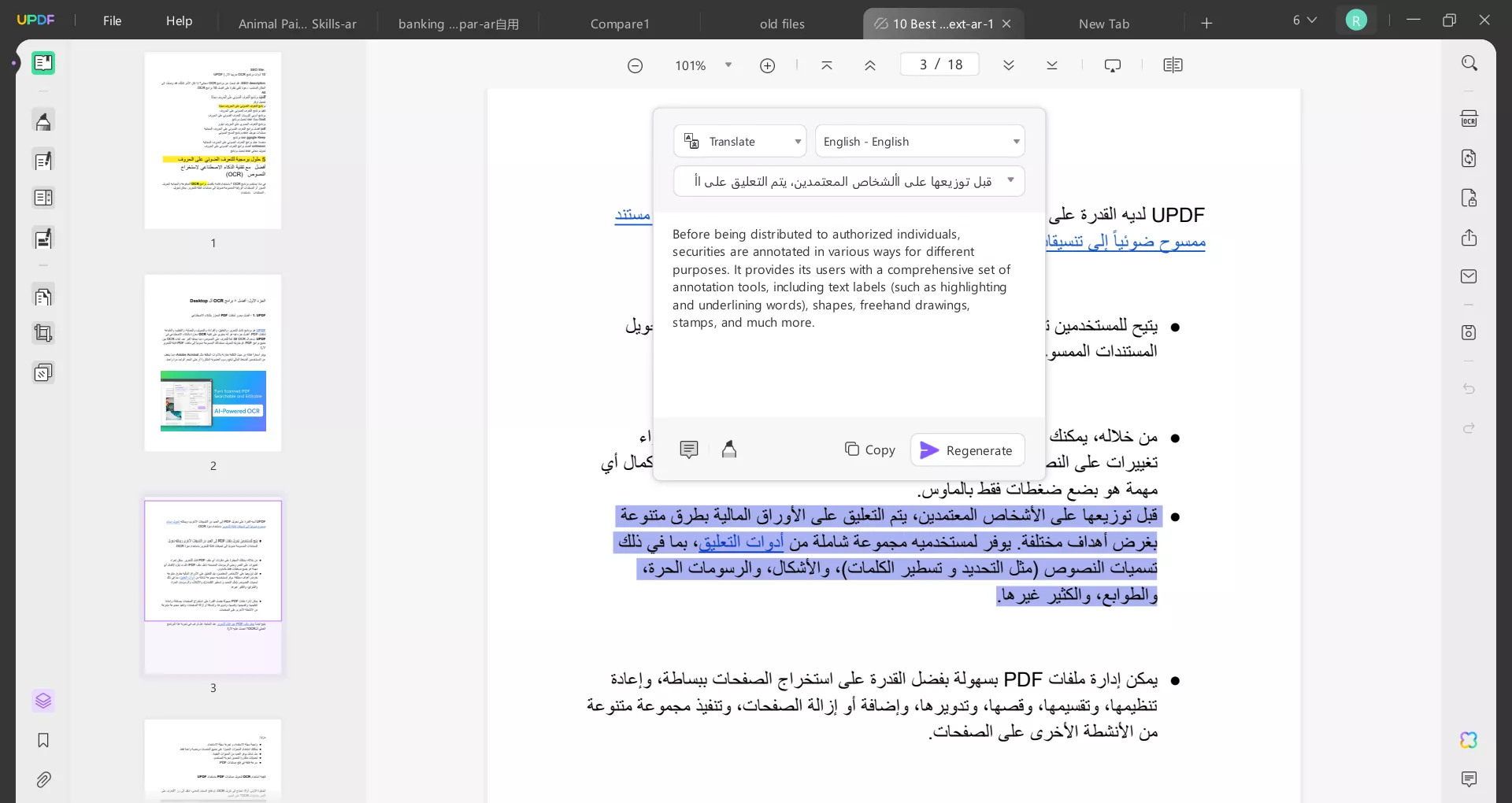Open the Save/export icon on right sidebar

(x=1468, y=332)
